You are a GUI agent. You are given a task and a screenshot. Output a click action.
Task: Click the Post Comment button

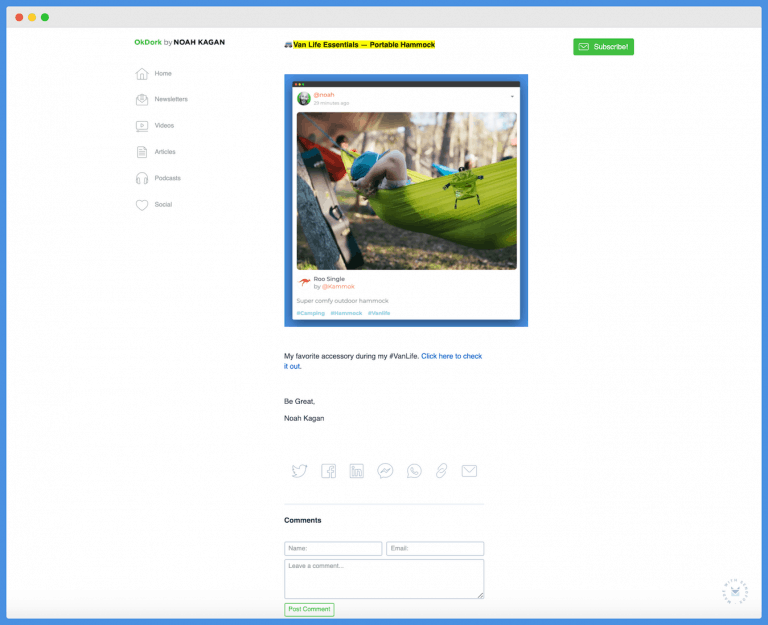coord(309,609)
